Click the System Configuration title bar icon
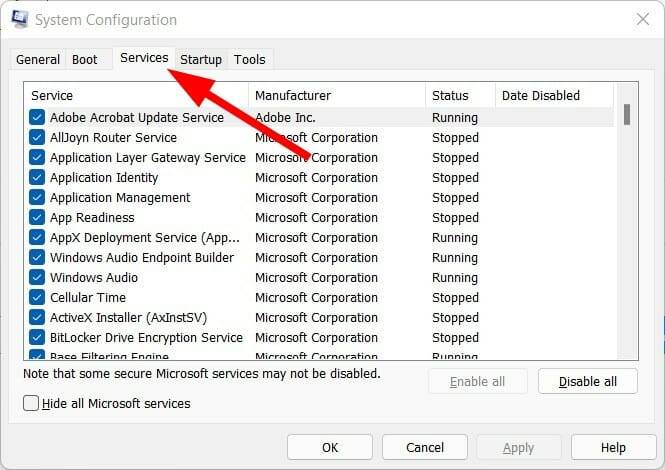 point(19,19)
